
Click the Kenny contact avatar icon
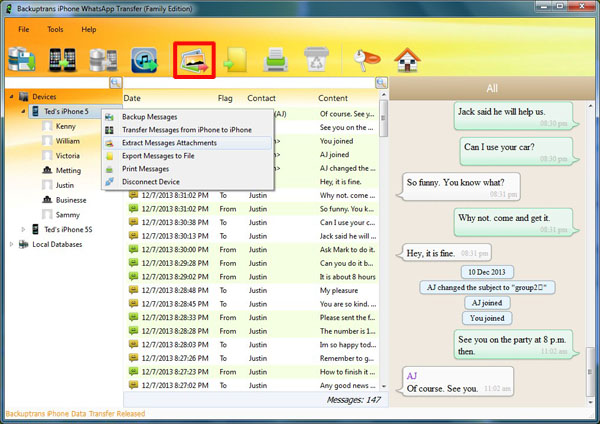[47, 126]
